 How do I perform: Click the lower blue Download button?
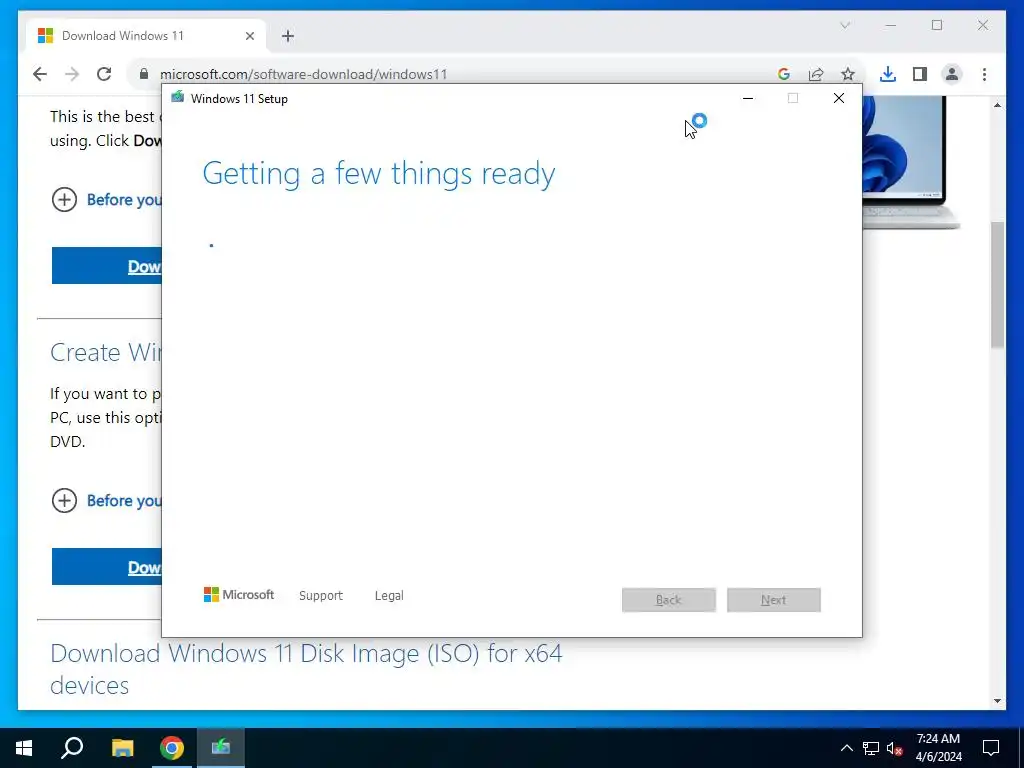[x=106, y=567]
